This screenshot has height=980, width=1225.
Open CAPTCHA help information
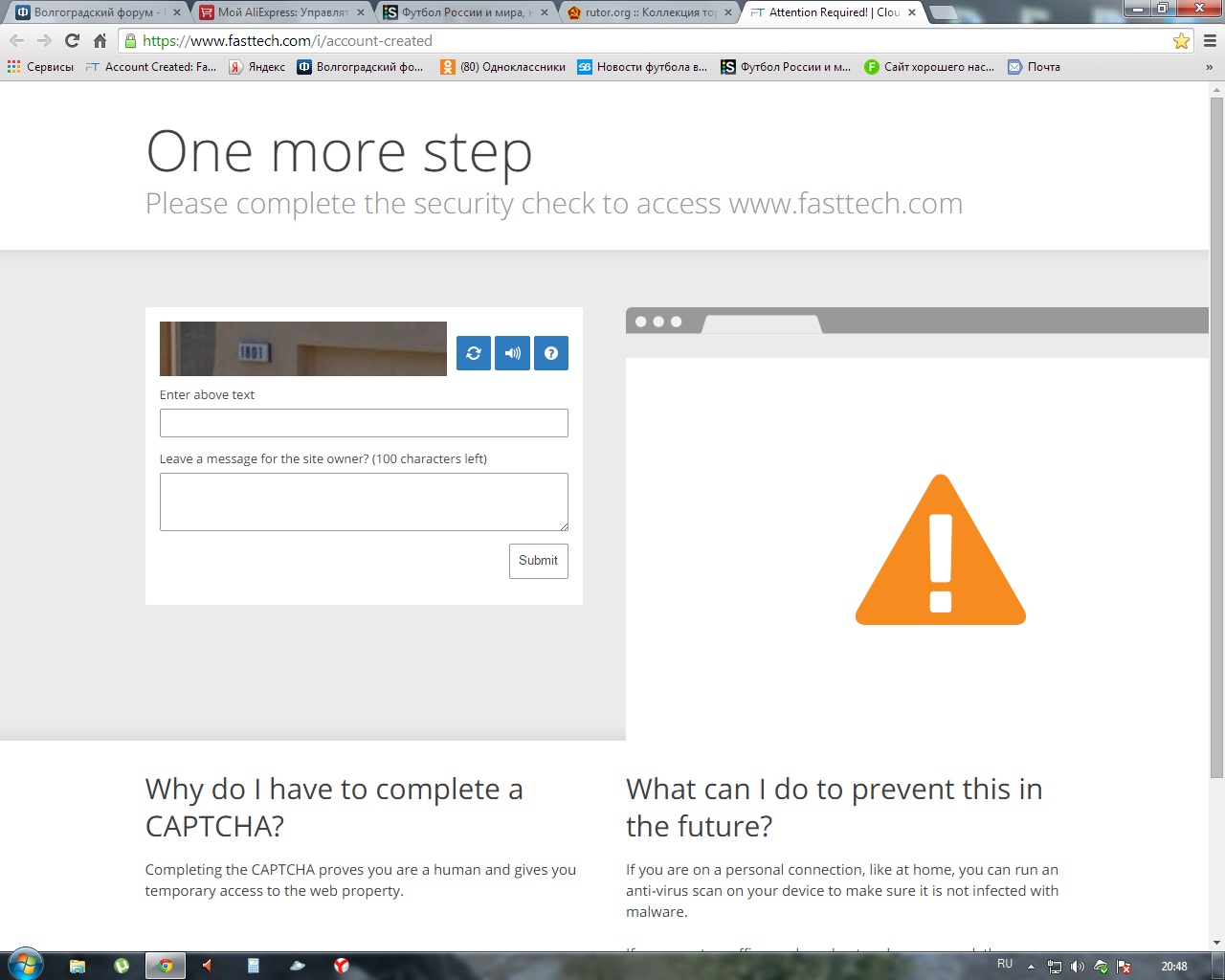[551, 353]
